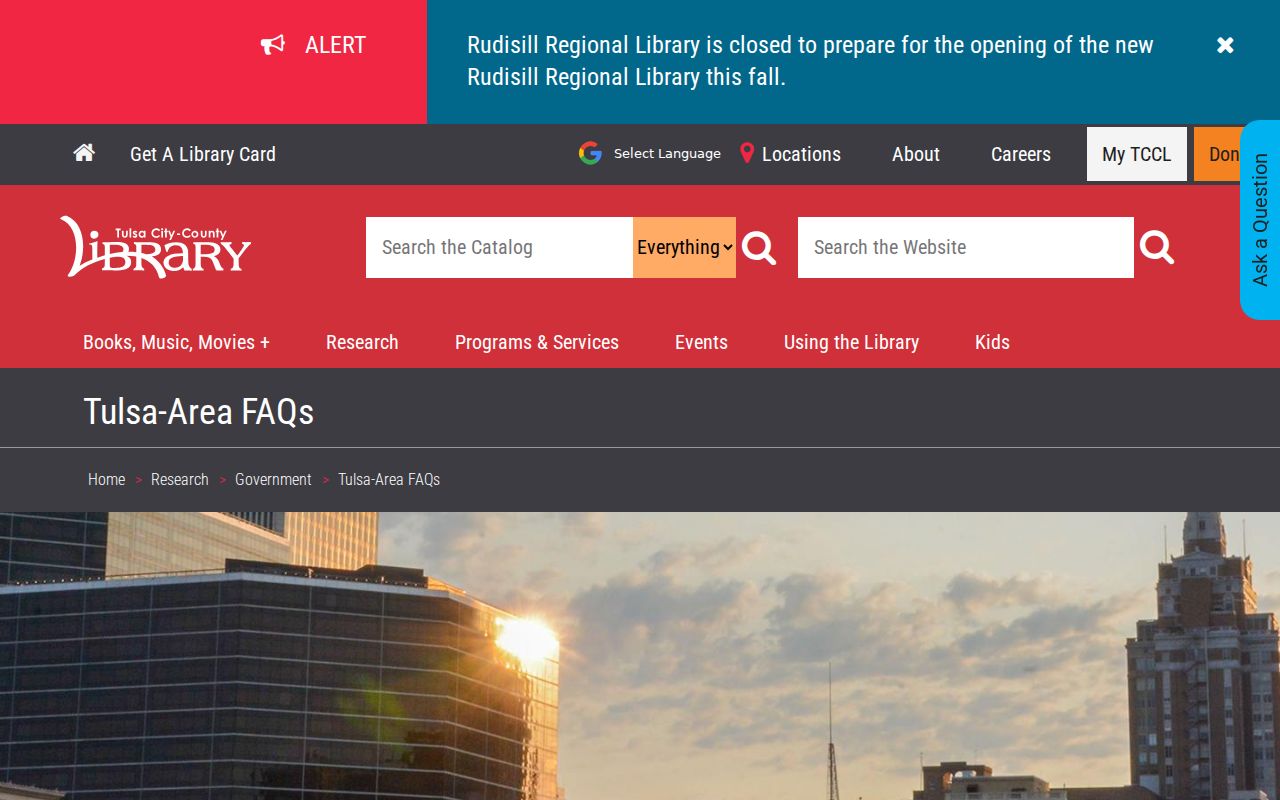
Task: Open the Research menu
Action: point(362,342)
